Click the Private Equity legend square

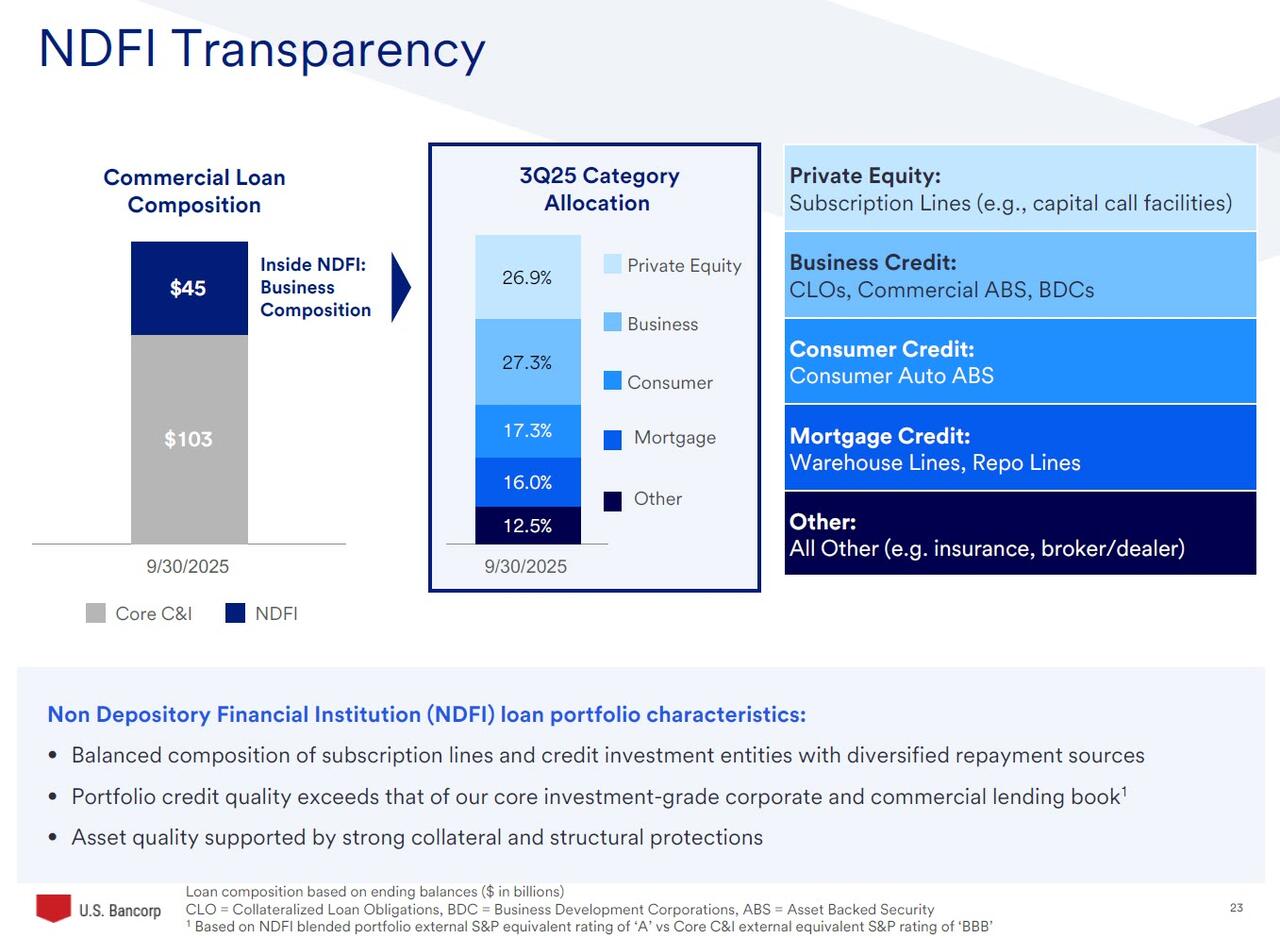click(613, 264)
